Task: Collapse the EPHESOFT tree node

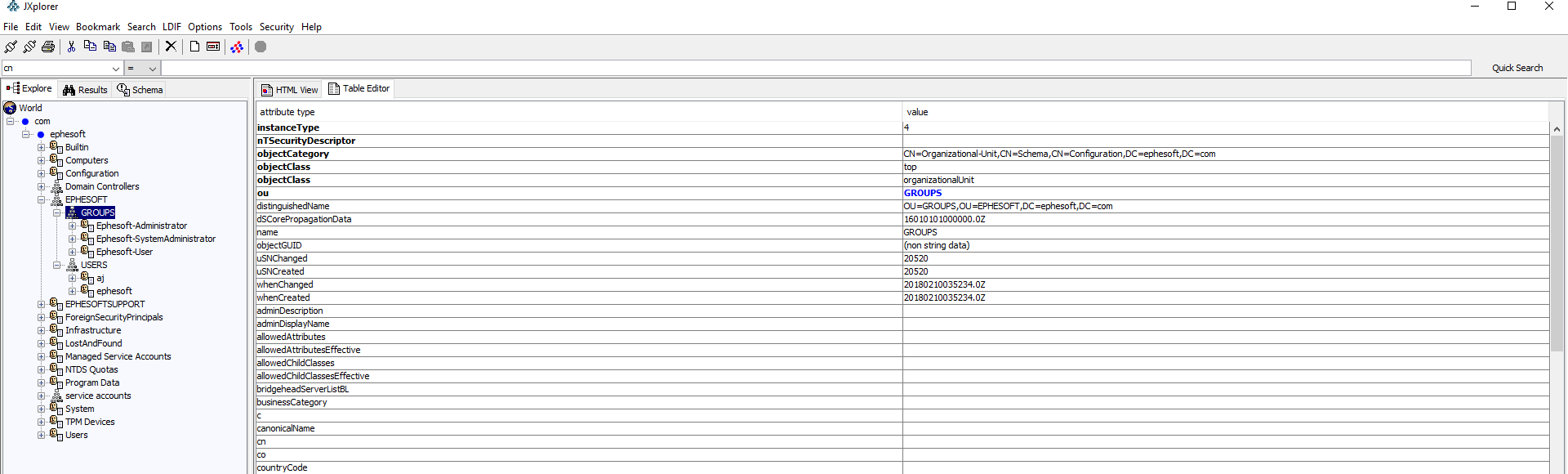Action: point(41,199)
